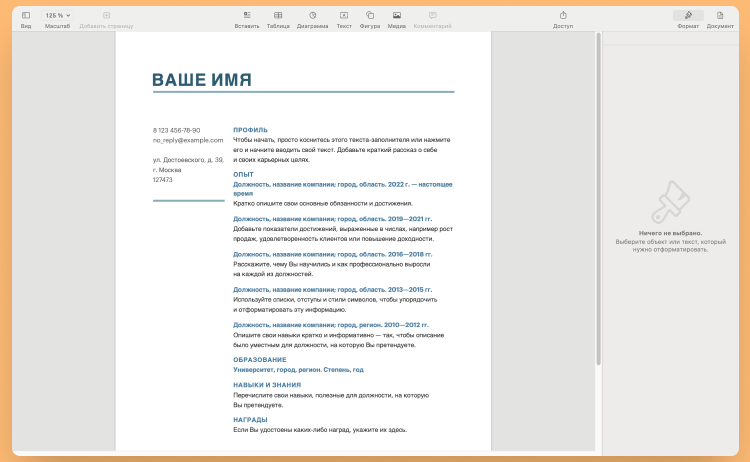The height and width of the screenshot is (462, 750).
Task: Open the Вид (View) sidebar options
Action: tap(26, 16)
